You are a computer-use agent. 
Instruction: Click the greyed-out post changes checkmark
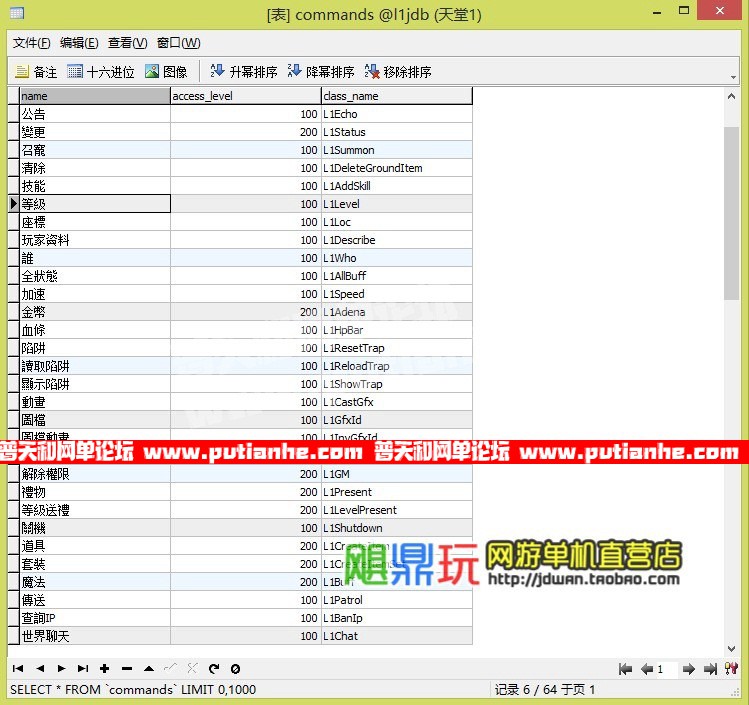(x=171, y=668)
